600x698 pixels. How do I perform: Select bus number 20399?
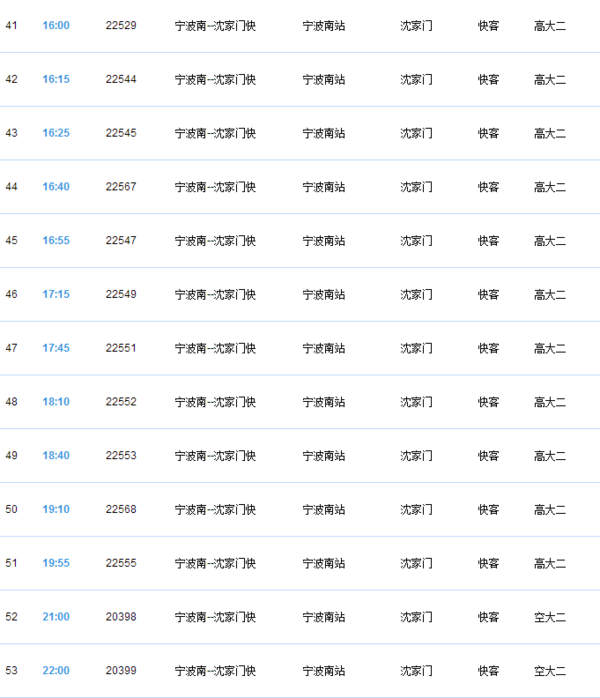tap(121, 670)
